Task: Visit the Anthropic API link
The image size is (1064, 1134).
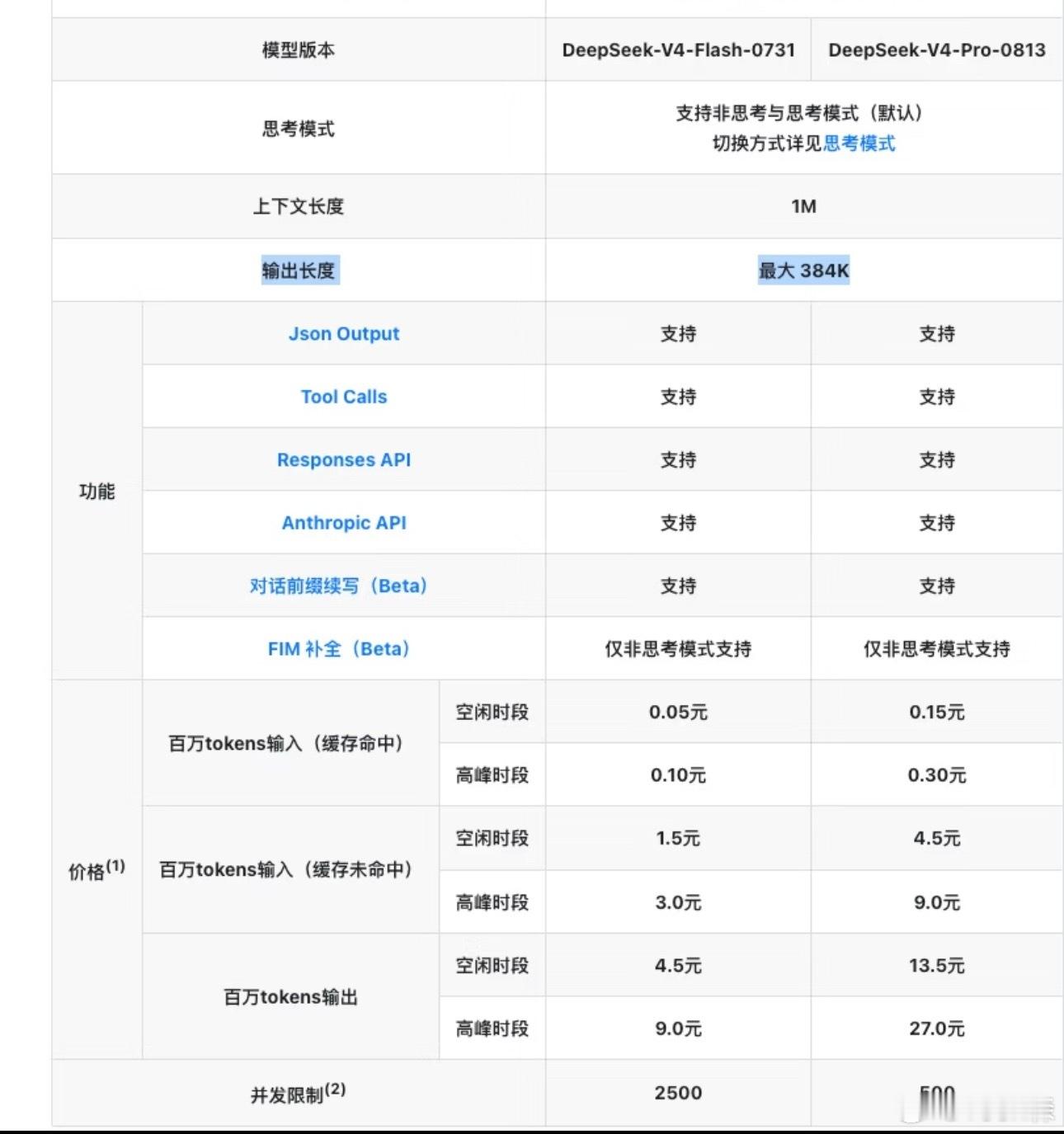Action: [x=344, y=523]
